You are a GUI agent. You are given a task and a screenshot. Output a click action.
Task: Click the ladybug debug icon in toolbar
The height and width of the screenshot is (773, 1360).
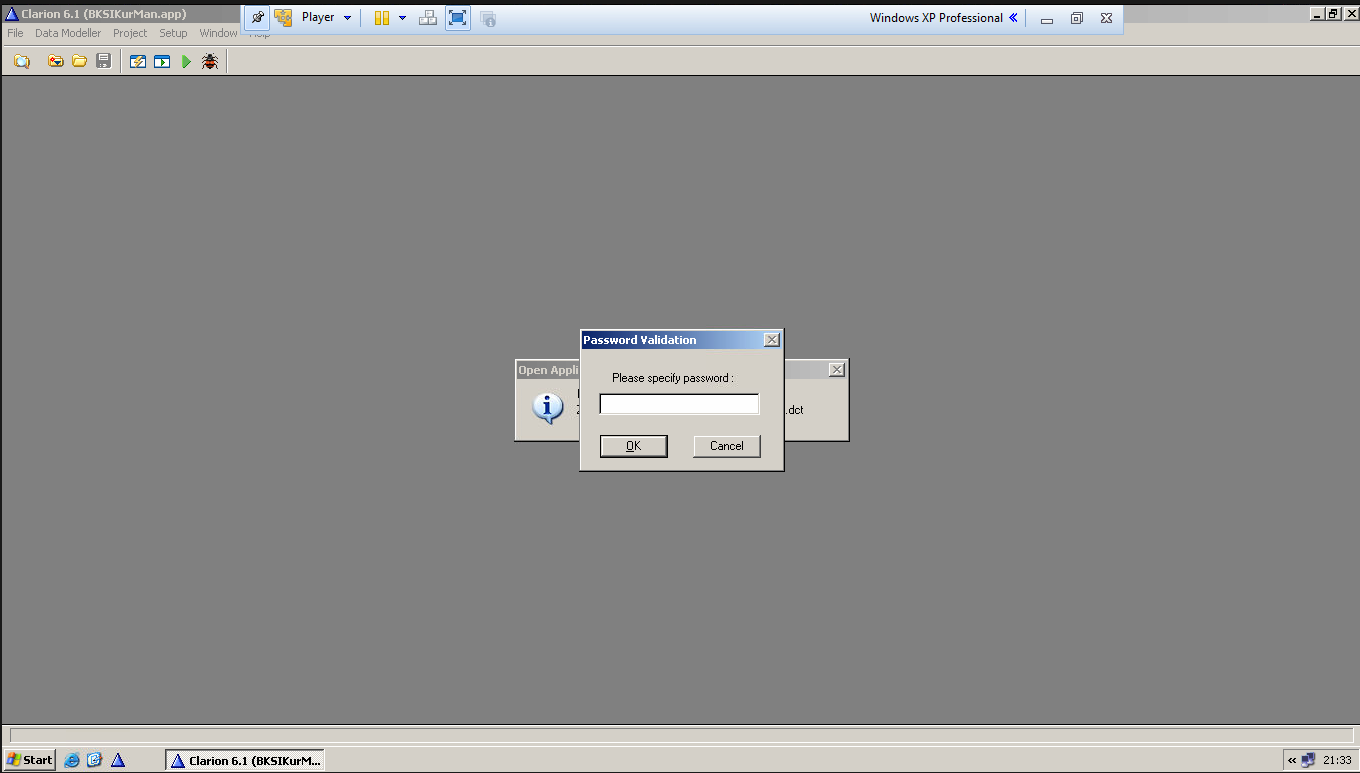[x=210, y=62]
